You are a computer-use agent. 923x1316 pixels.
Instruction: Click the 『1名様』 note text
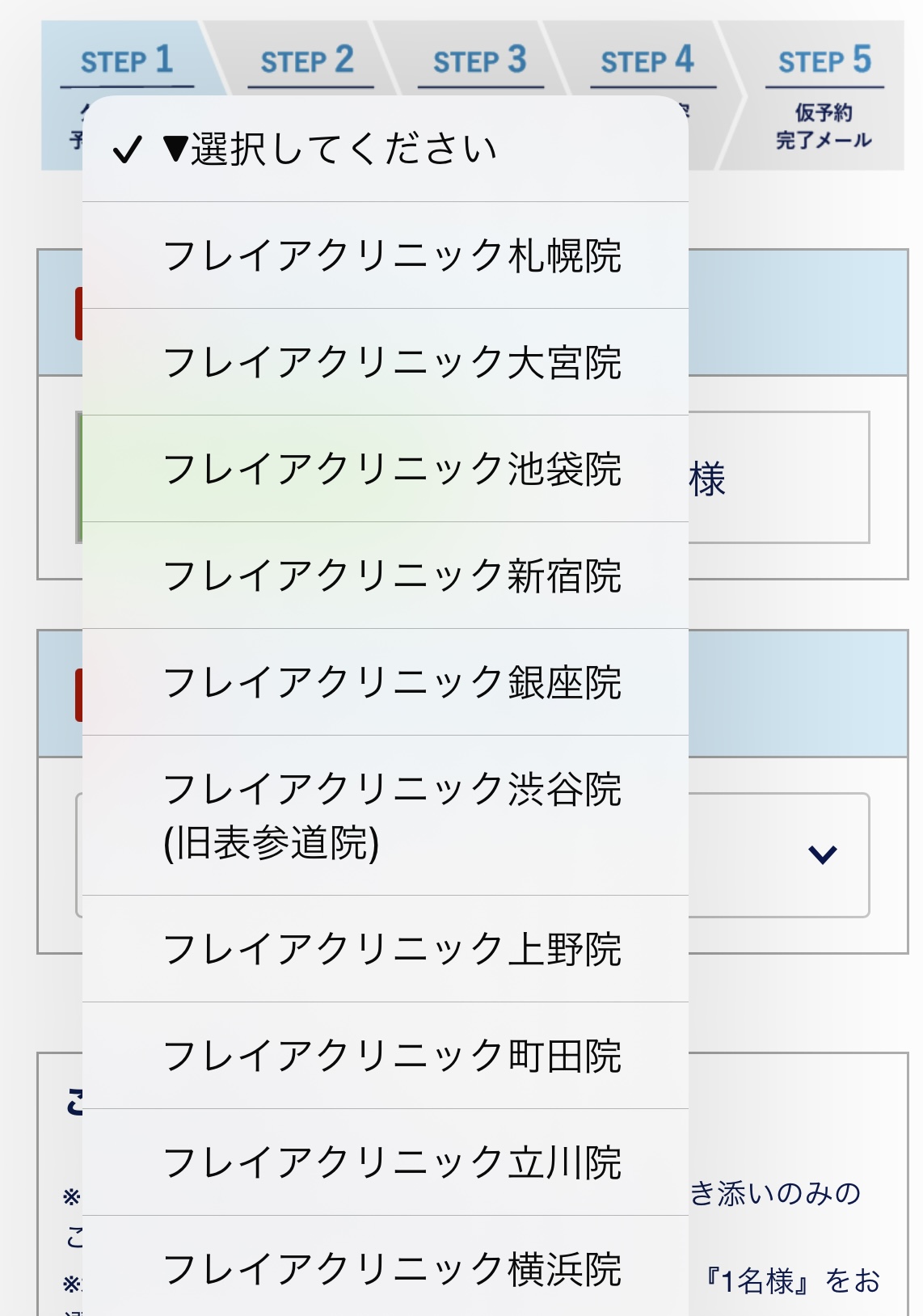(x=760, y=1281)
